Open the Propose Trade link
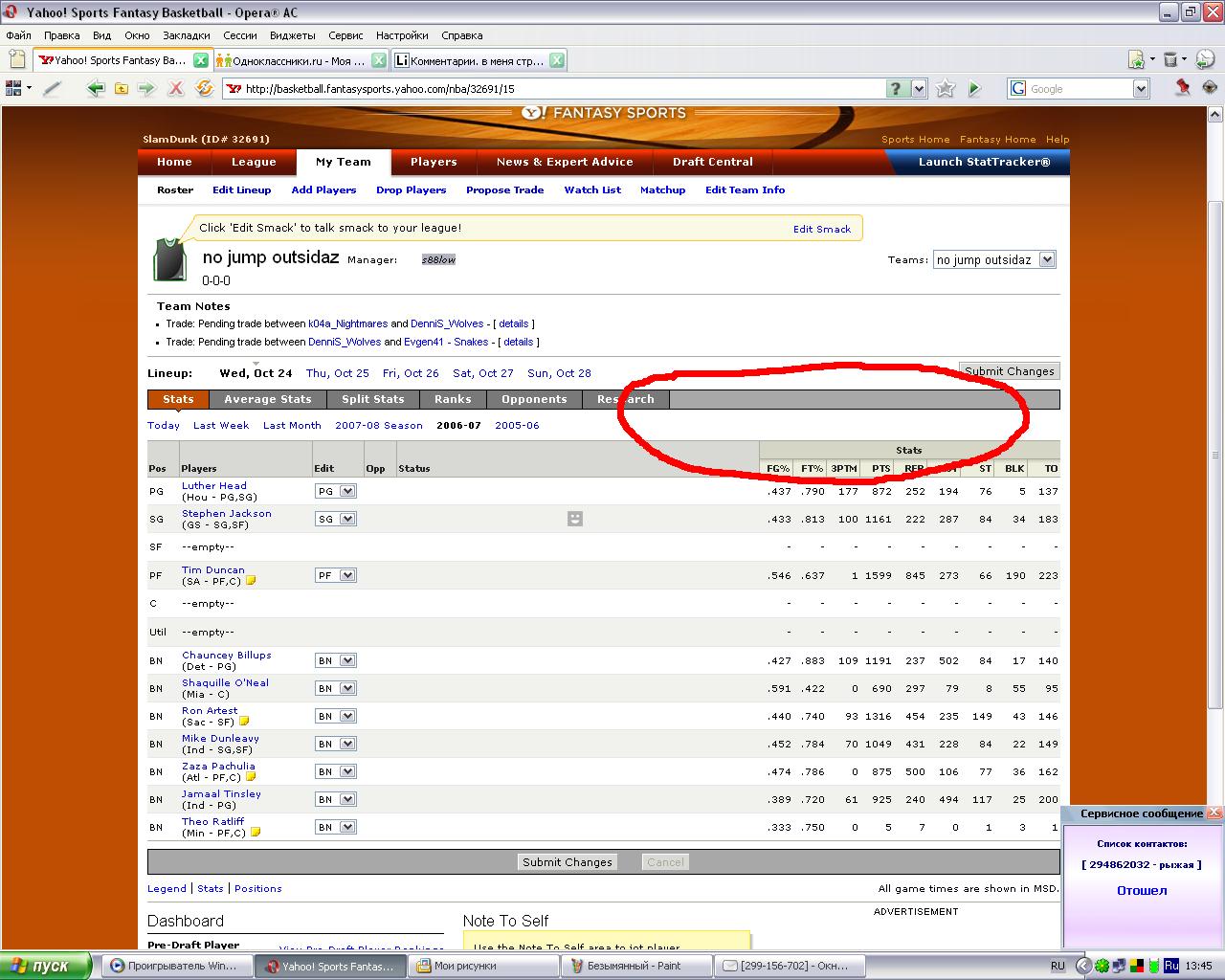This screenshot has height=980, width=1225. tap(504, 189)
